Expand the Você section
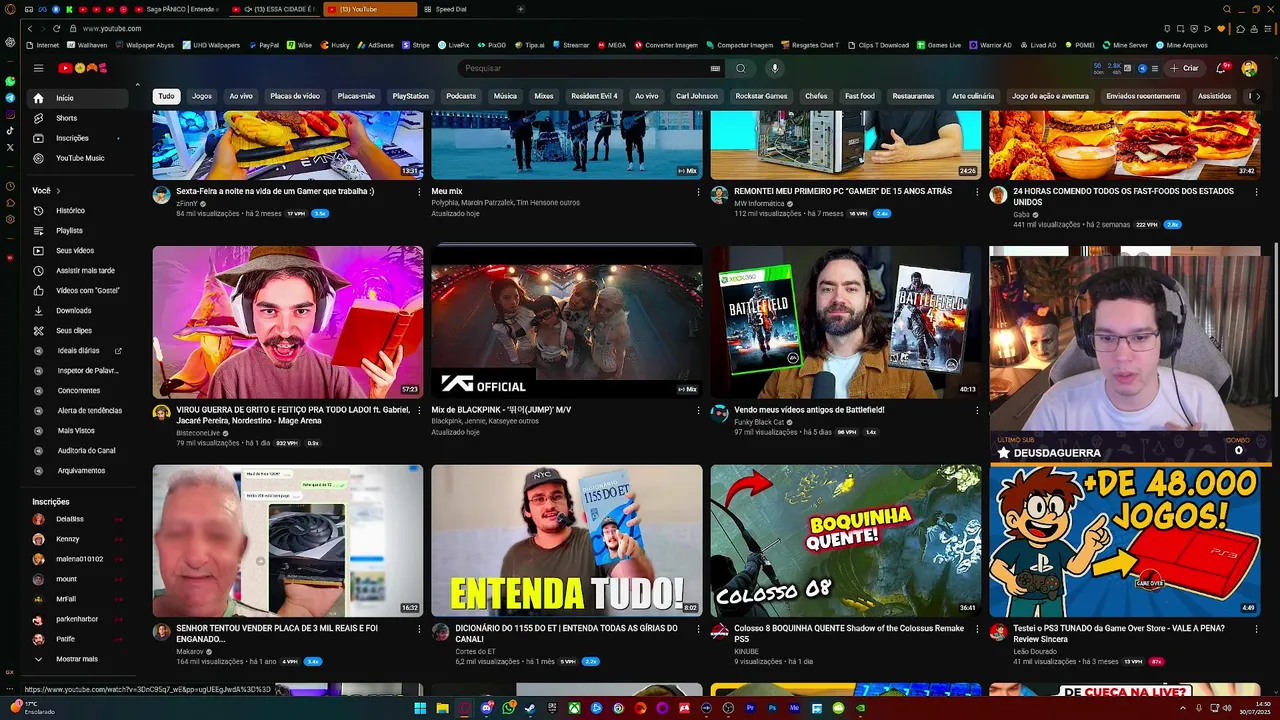Image resolution: width=1280 pixels, height=720 pixels. click(x=47, y=190)
